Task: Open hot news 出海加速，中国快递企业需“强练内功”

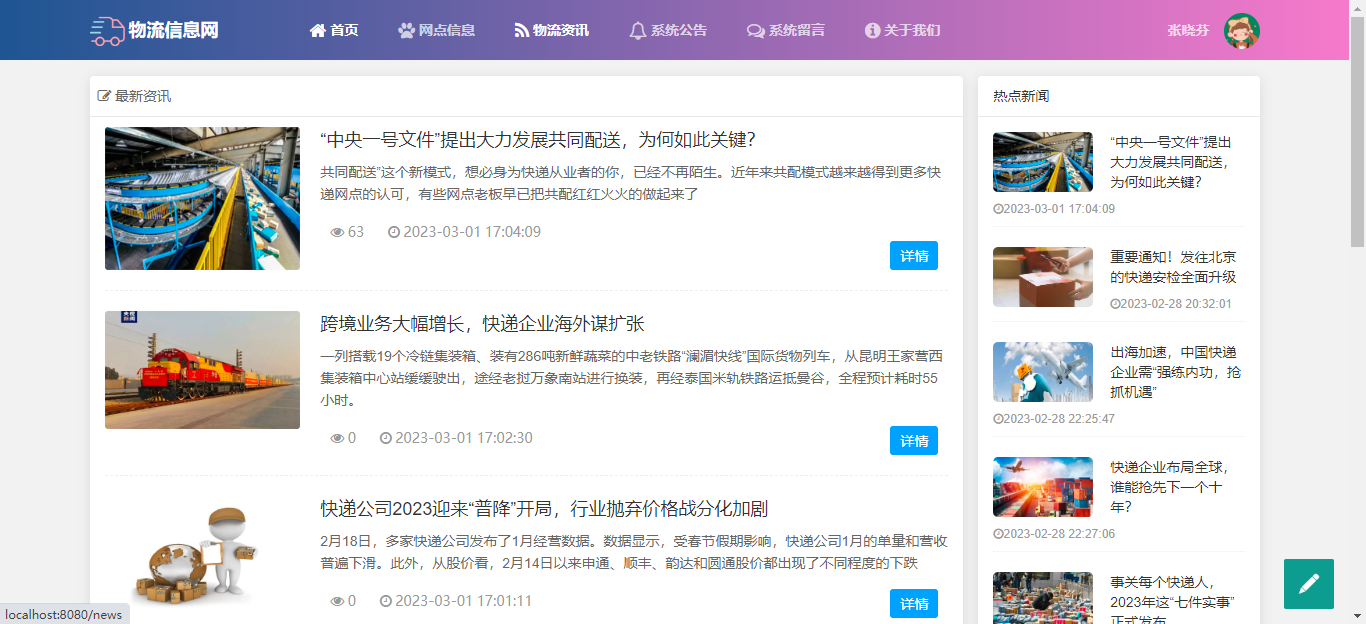Action: point(1176,372)
